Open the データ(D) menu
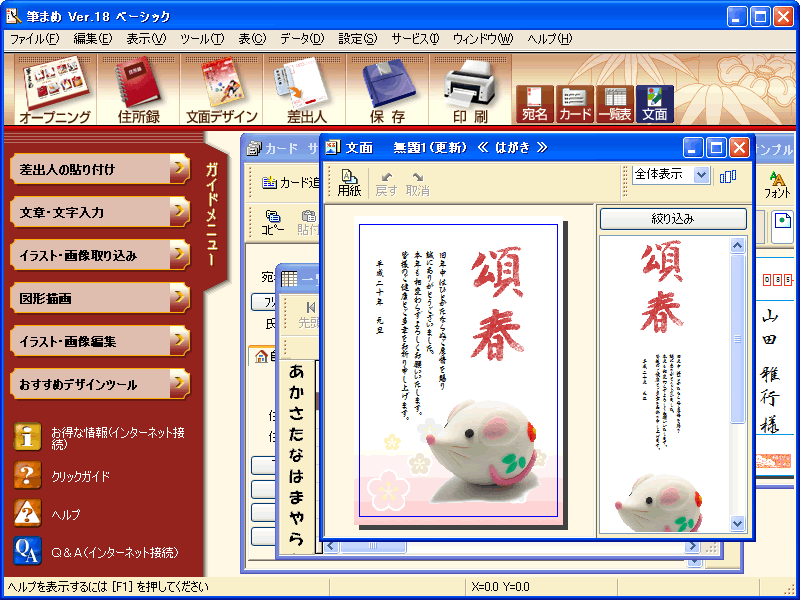This screenshot has height=600, width=800. 302,39
